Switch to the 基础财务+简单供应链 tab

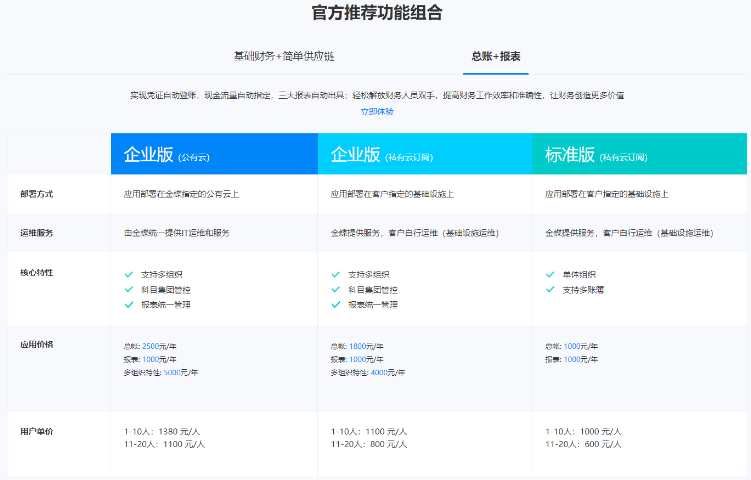(x=284, y=56)
